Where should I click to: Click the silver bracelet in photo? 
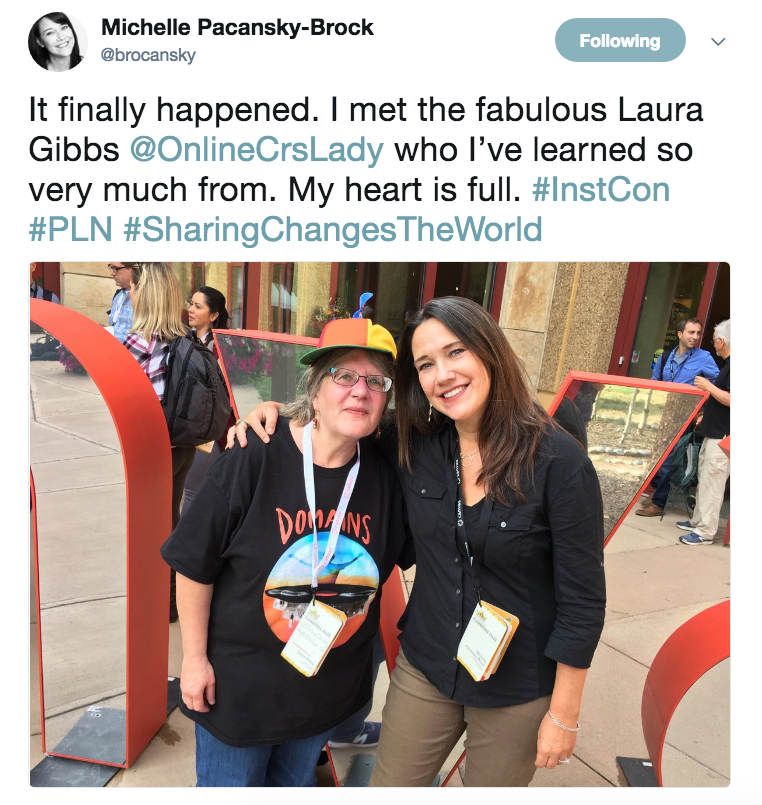[563, 722]
